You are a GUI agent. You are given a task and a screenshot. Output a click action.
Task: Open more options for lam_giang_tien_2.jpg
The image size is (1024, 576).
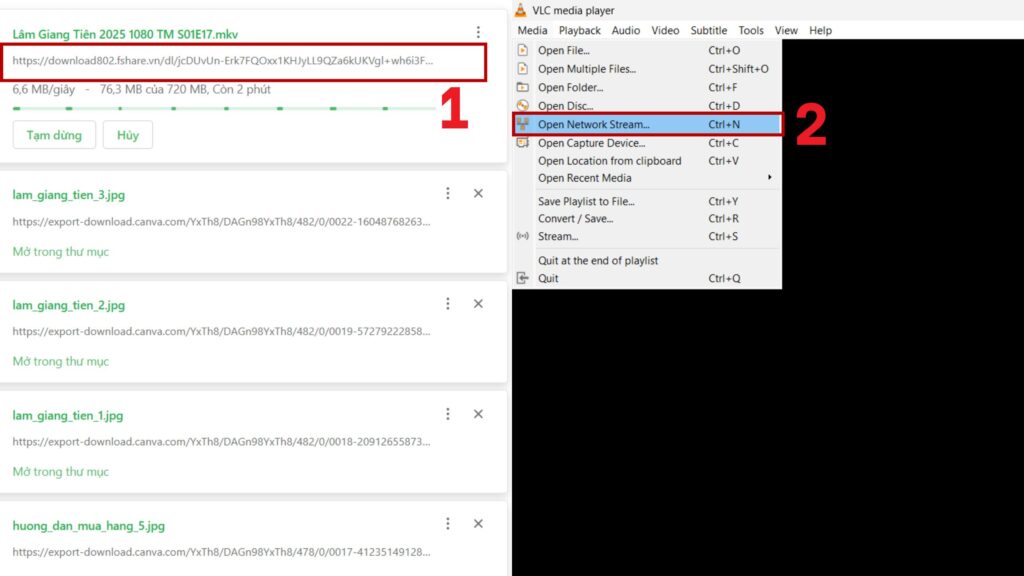(448, 304)
